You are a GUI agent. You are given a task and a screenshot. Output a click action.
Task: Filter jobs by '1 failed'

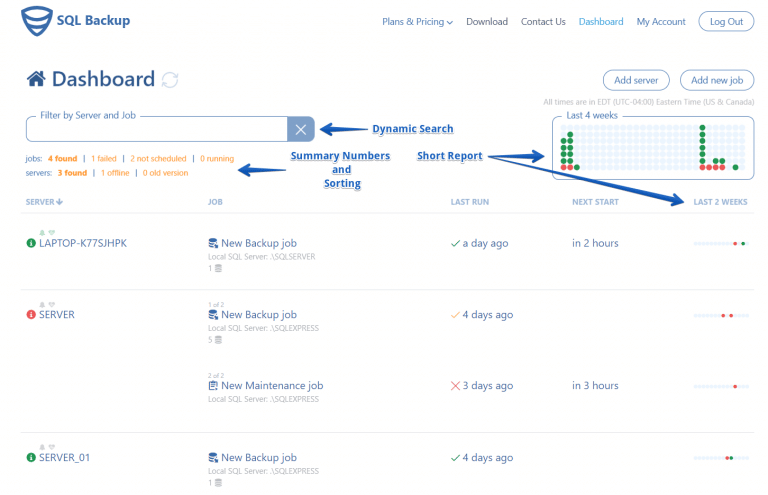tap(104, 159)
